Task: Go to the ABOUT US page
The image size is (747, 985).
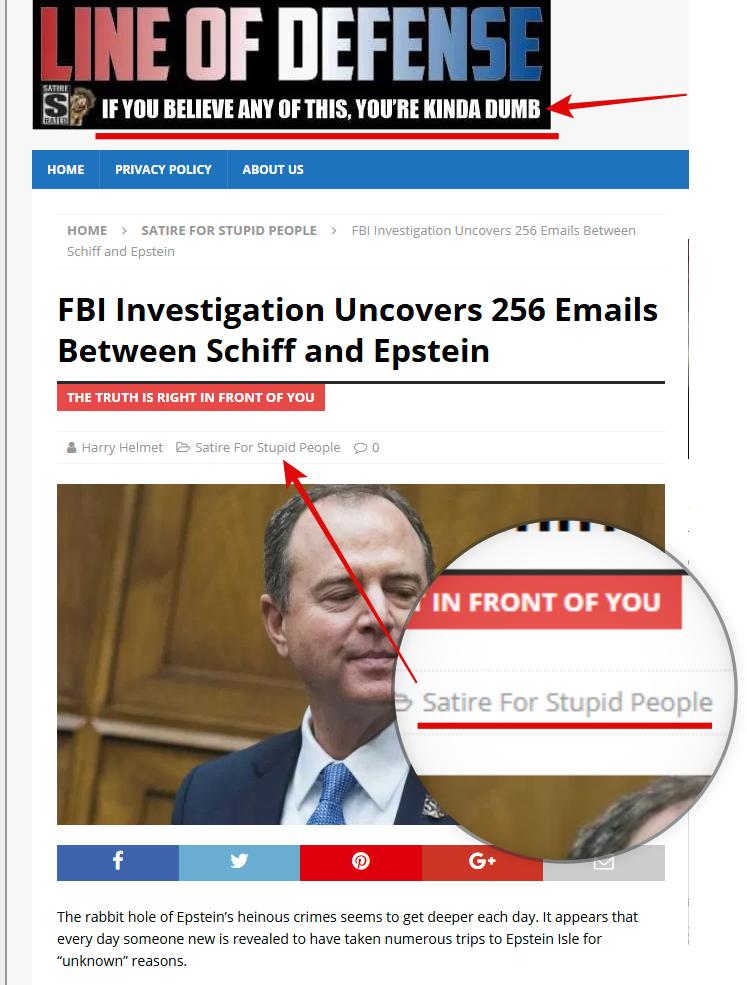Action: (x=273, y=170)
